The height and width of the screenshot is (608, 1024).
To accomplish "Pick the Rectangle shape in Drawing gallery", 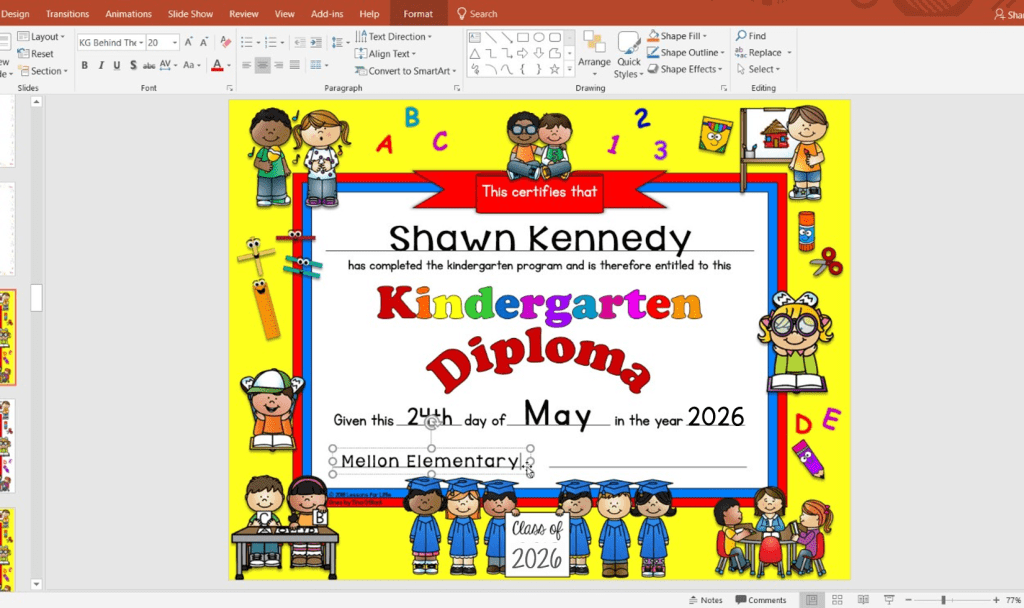I will [522, 37].
